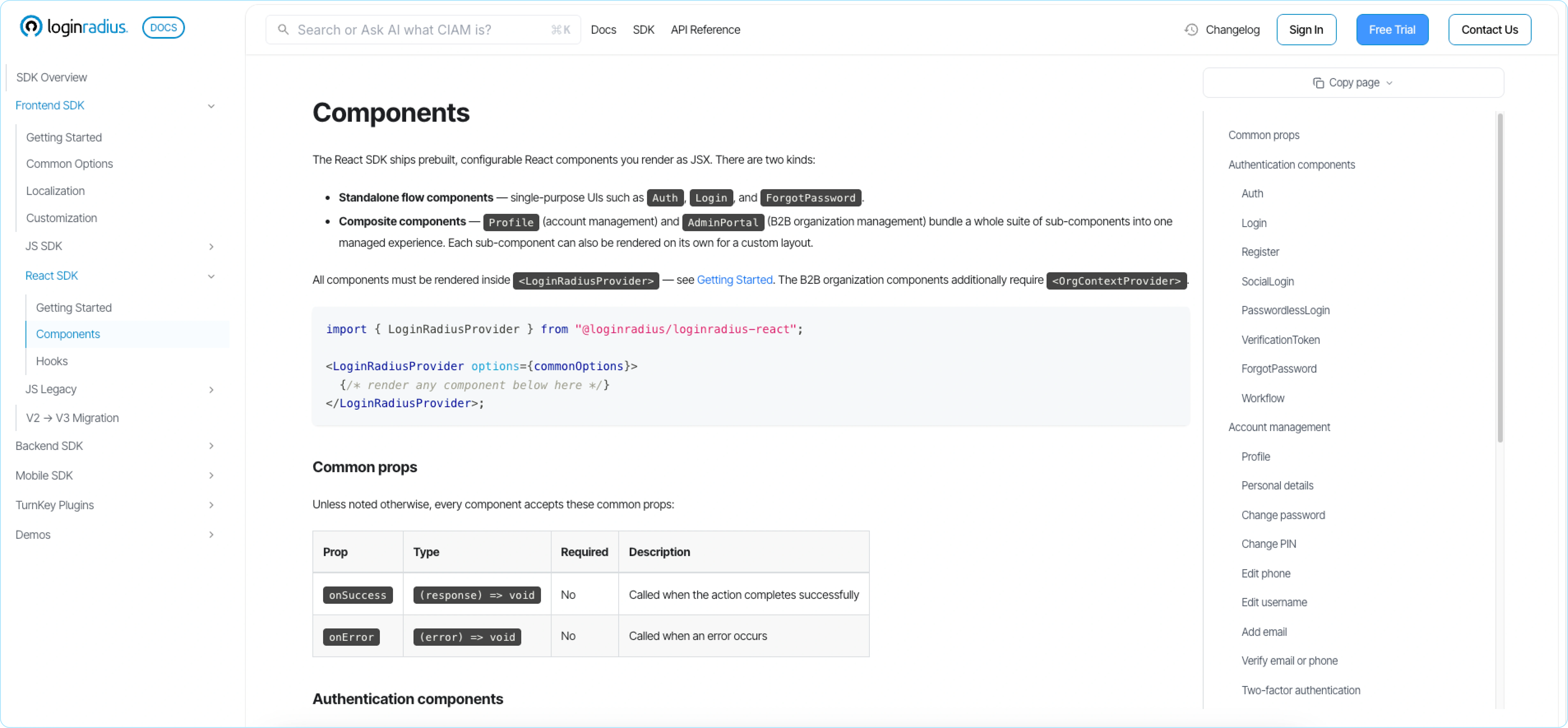Jump to Account management in contents
Image resolution: width=1568 pixels, height=728 pixels.
coord(1279,428)
